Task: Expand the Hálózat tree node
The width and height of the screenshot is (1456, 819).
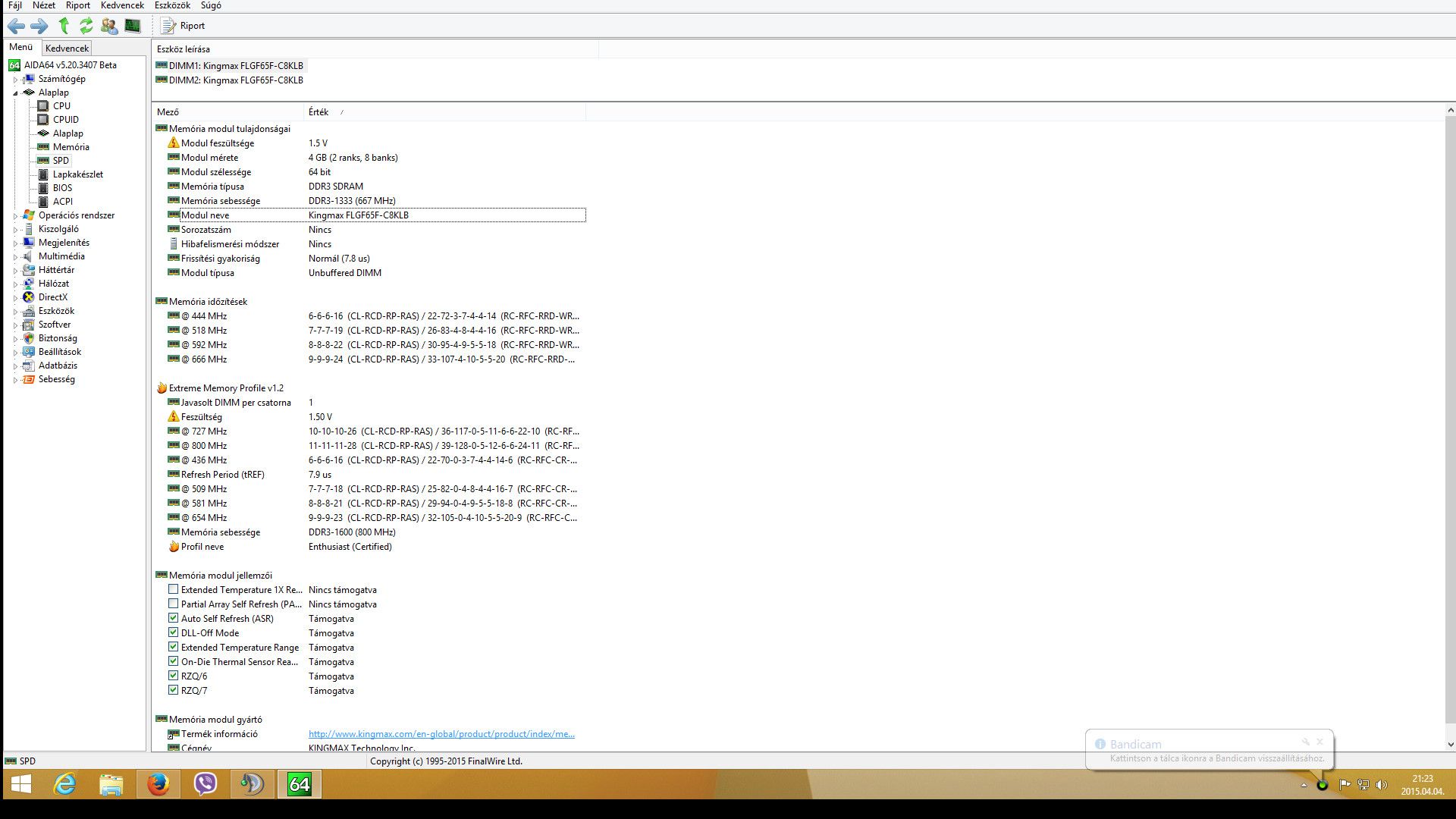Action: (14, 284)
